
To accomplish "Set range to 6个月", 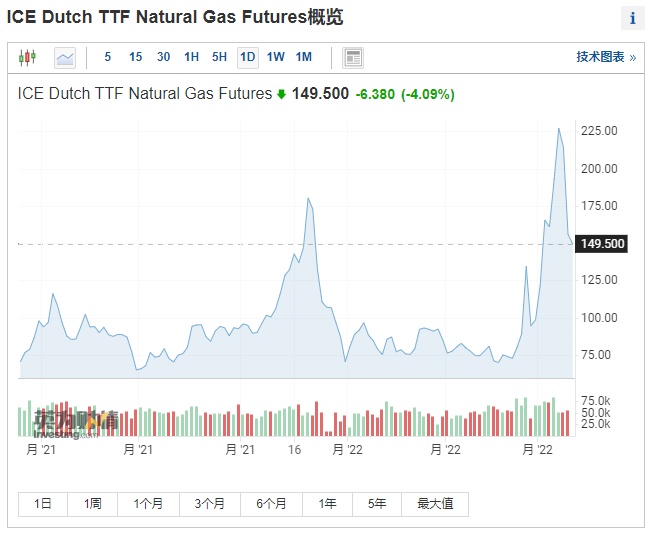I will [270, 503].
